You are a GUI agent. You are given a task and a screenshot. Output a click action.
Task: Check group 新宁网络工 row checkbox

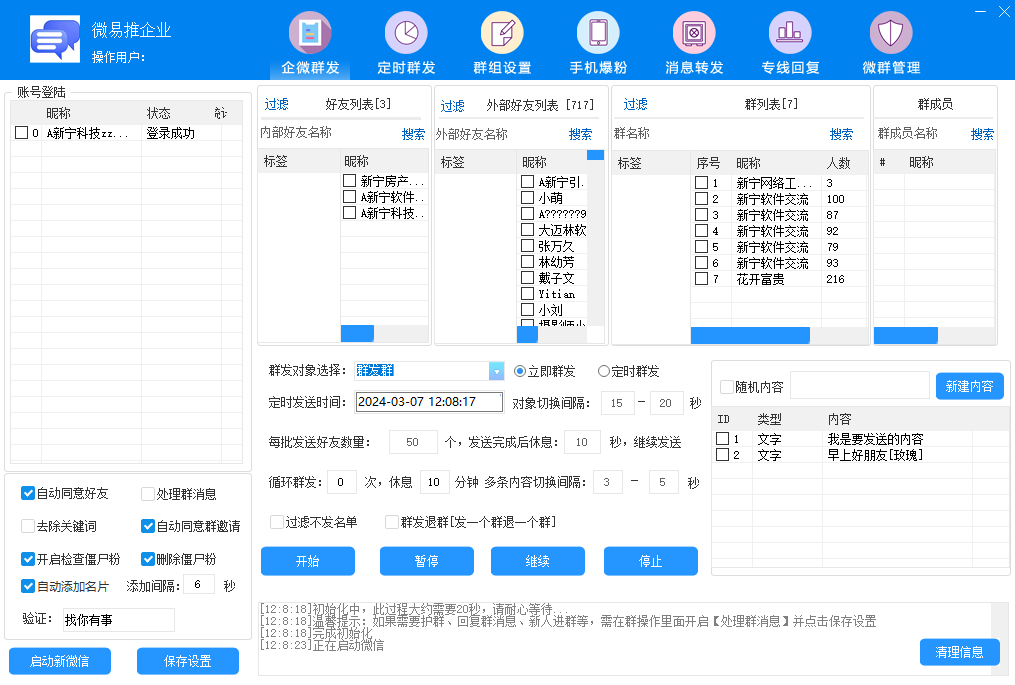pos(701,183)
